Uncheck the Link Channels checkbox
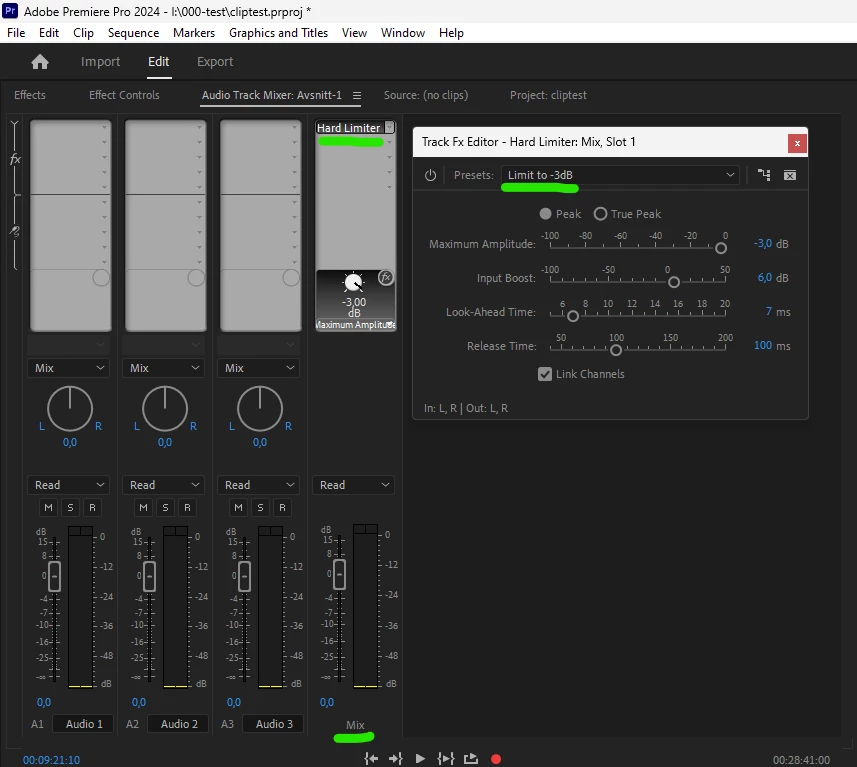Screen dimensions: 857x767 coord(545,374)
